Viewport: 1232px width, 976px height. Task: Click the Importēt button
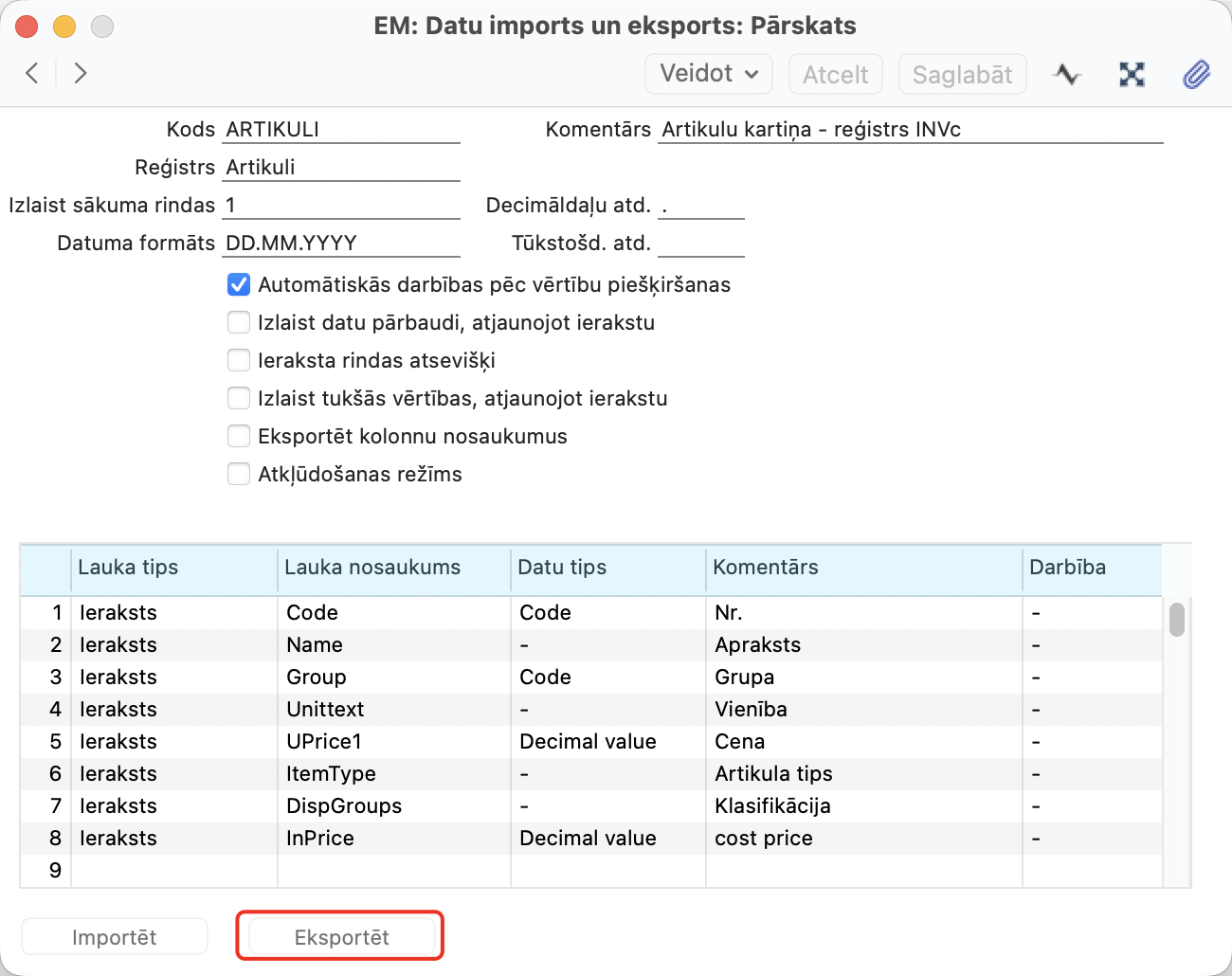[x=115, y=937]
